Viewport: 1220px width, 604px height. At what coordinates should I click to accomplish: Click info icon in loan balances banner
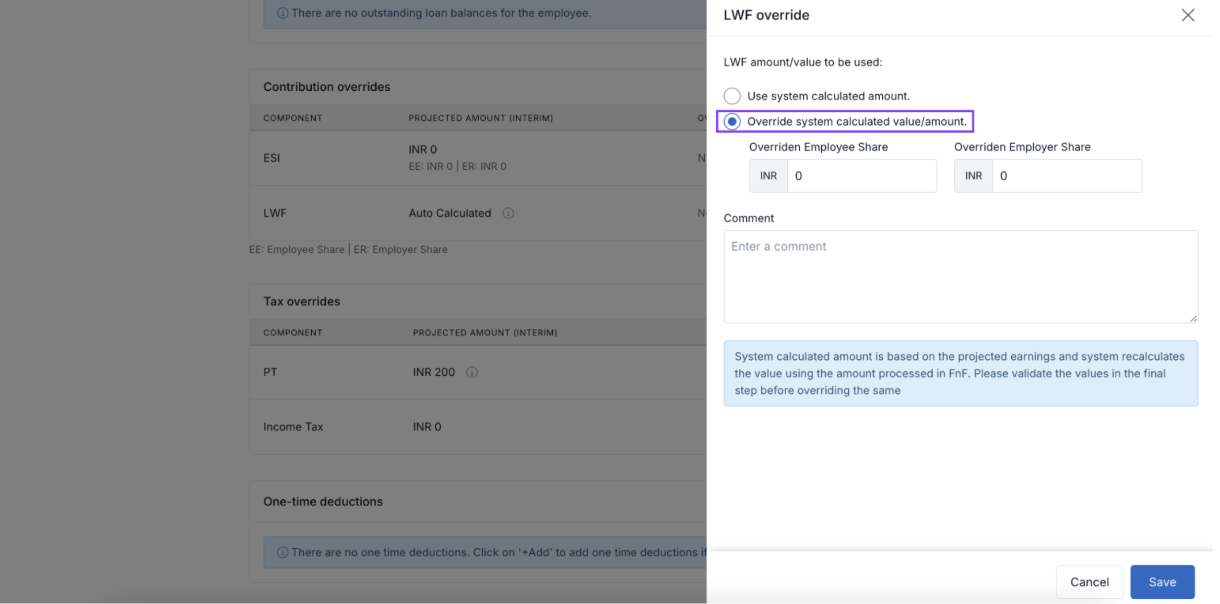pos(282,14)
